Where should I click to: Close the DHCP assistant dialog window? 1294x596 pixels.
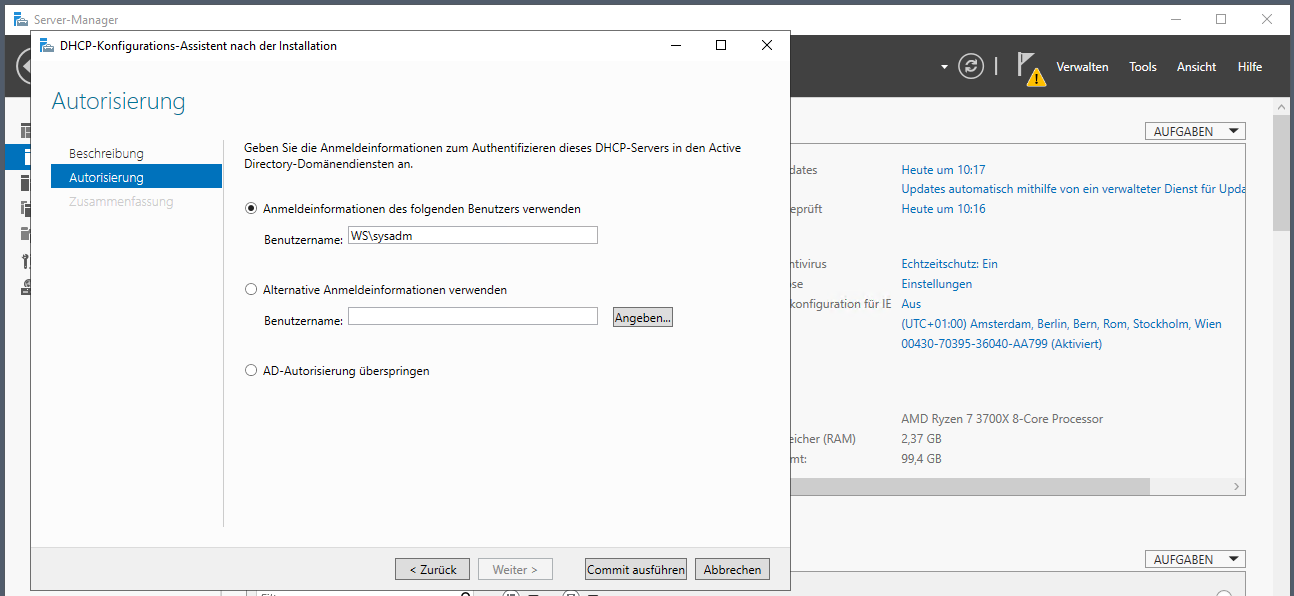click(766, 45)
